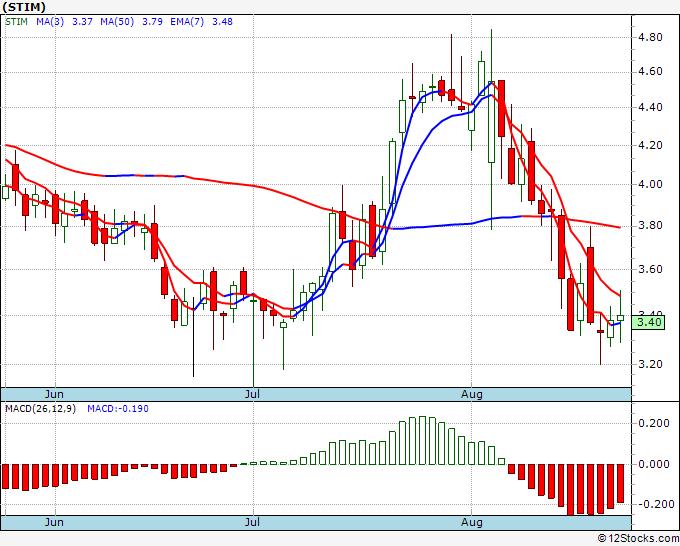The width and height of the screenshot is (680, 546).
Task: Click the MACD(26,12,9) indicator label
Action: 40,409
